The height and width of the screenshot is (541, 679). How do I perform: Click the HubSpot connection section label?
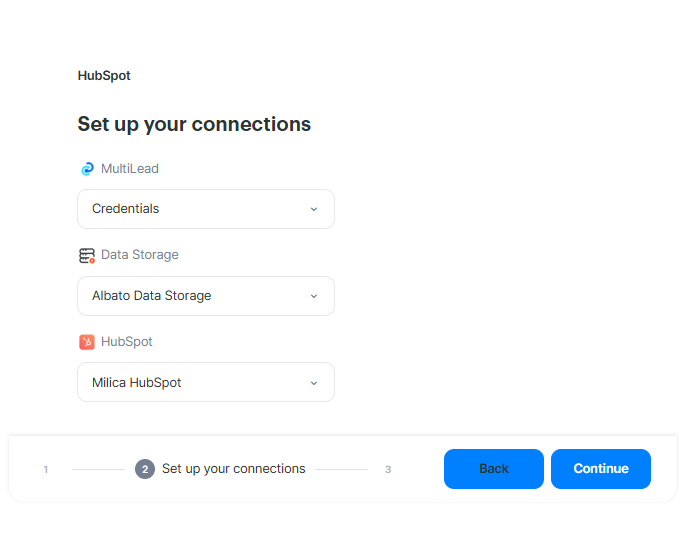tap(127, 342)
